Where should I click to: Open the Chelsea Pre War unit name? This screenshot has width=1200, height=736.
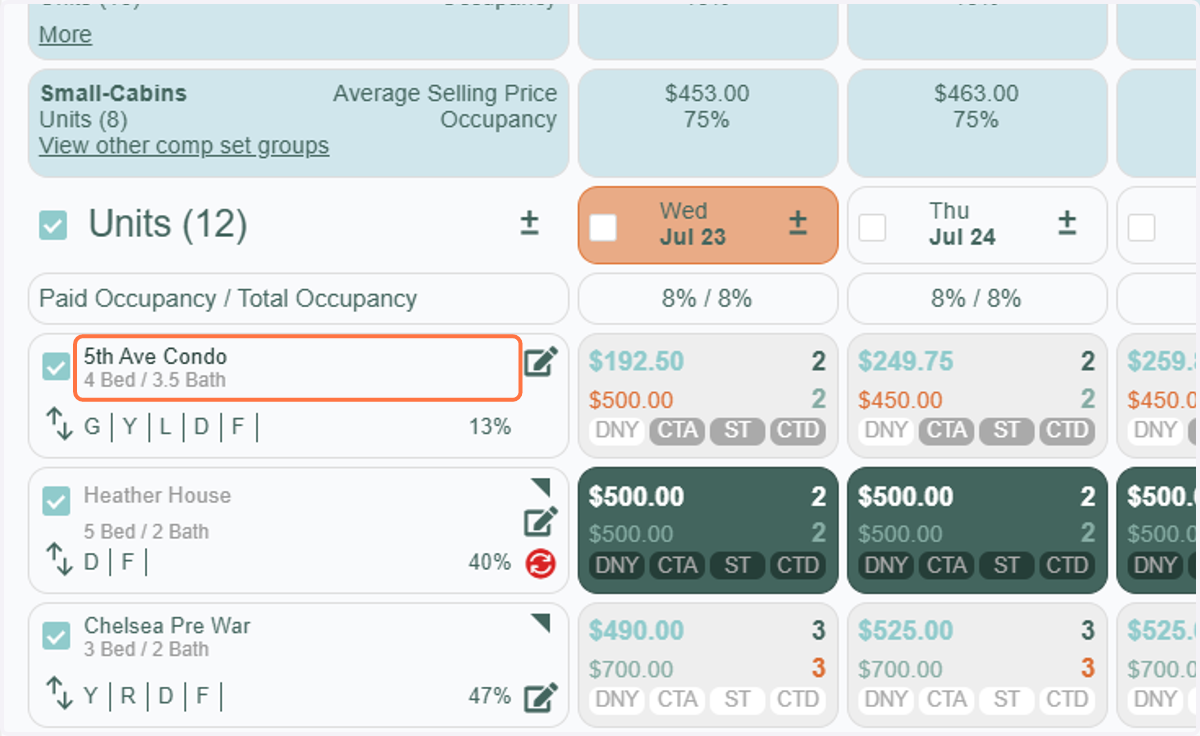pos(167,627)
